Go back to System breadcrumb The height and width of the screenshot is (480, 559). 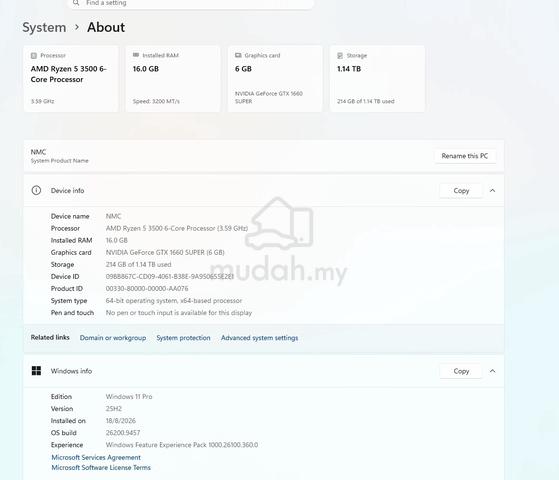click(44, 27)
